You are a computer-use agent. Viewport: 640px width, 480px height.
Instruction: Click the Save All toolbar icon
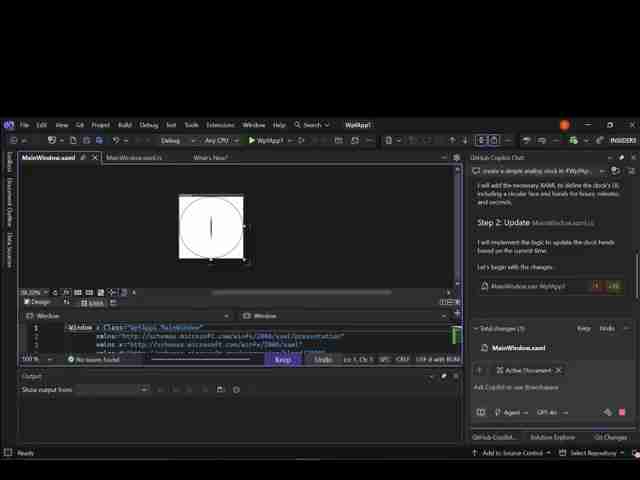(99, 140)
